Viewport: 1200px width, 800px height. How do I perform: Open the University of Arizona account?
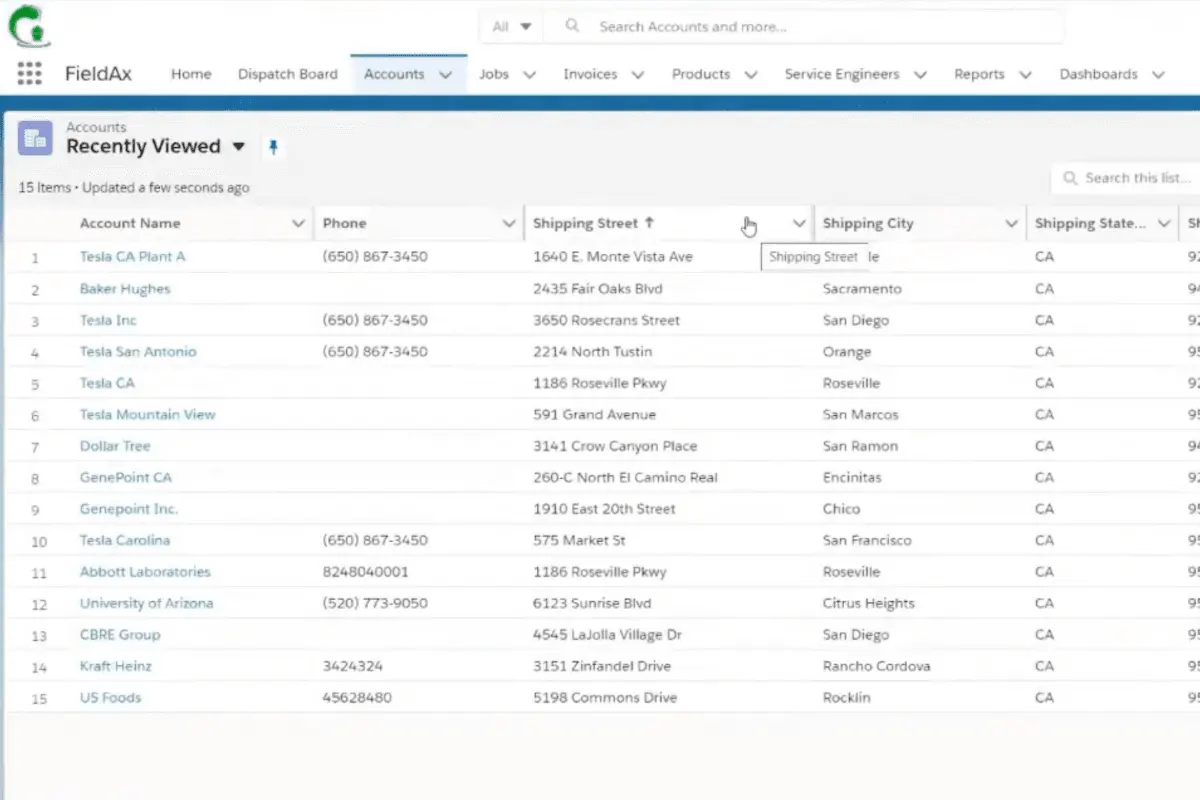[x=146, y=603]
